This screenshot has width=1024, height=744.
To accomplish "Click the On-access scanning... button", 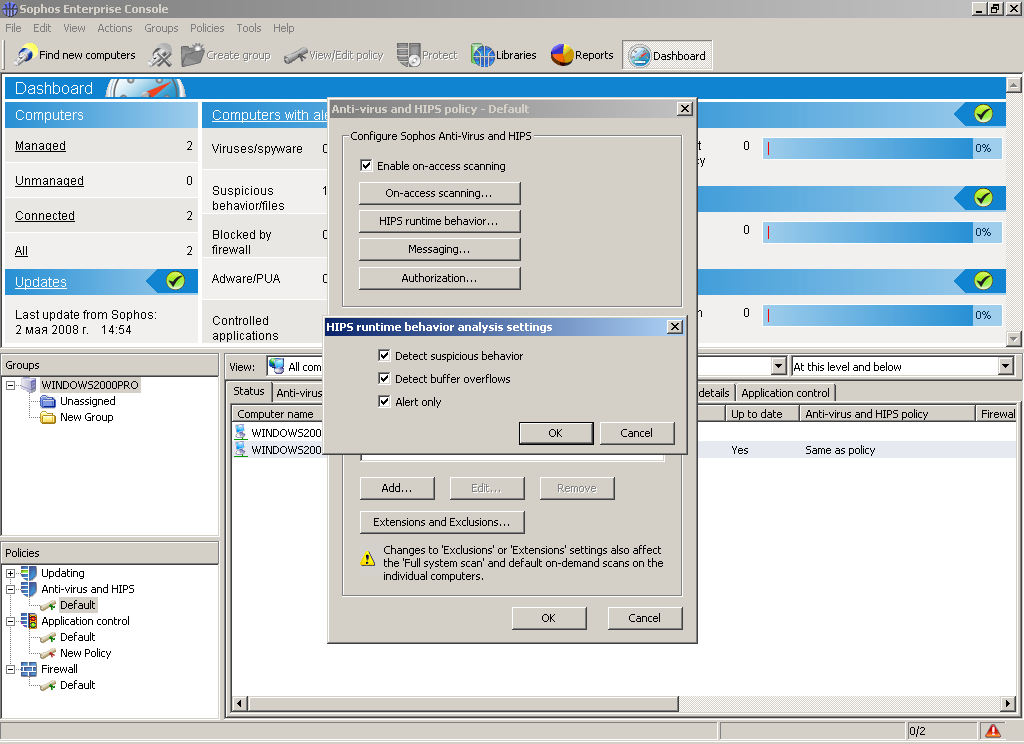I will point(440,193).
